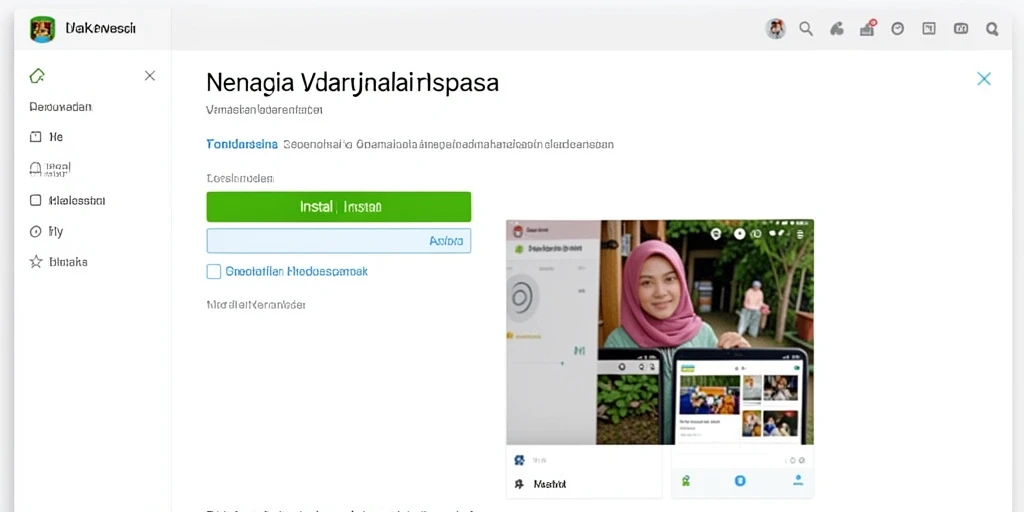
Task: Click the user avatar in the top bar
Action: 775,29
